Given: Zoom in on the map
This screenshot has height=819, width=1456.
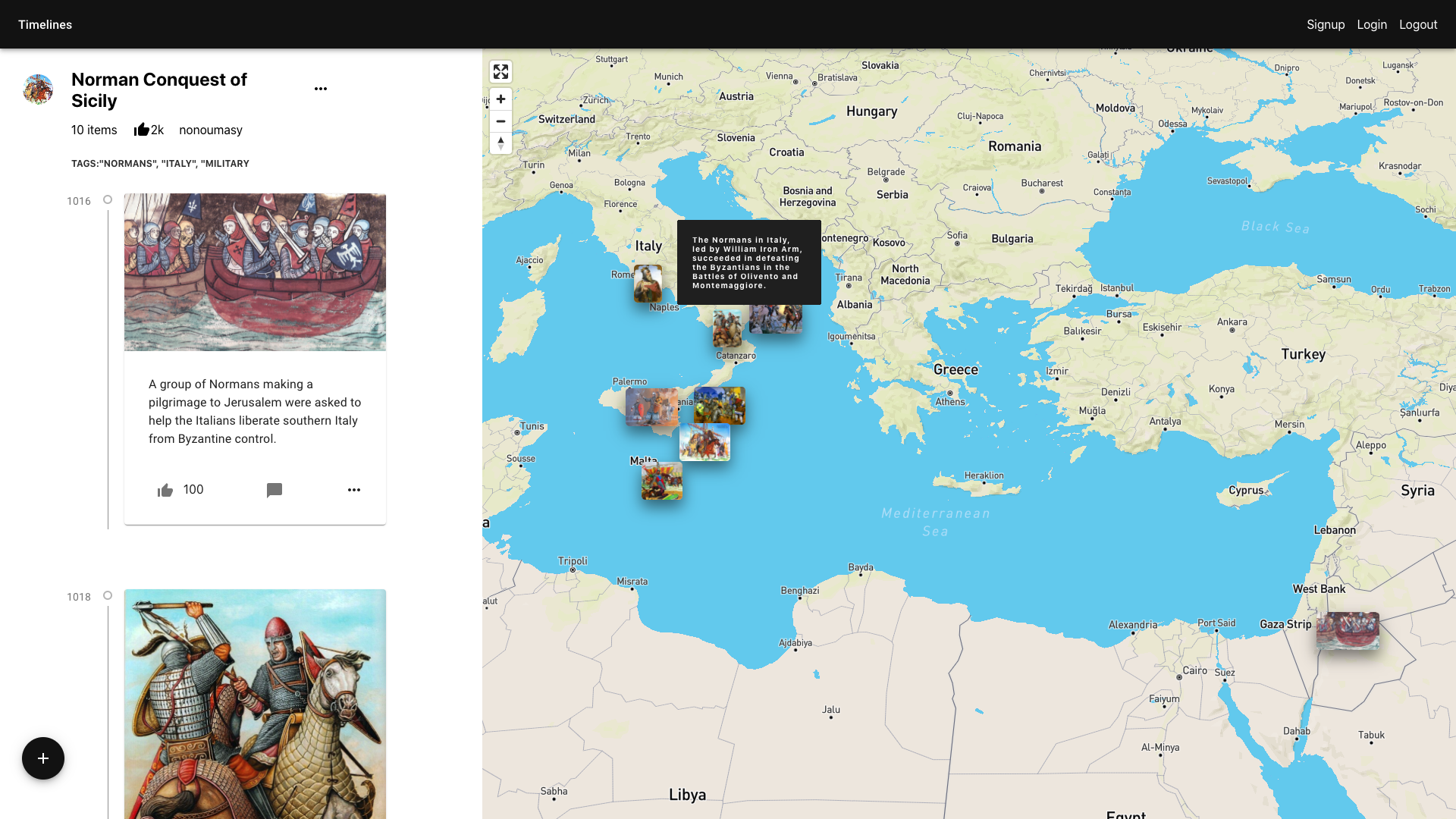Looking at the screenshot, I should coord(500,99).
